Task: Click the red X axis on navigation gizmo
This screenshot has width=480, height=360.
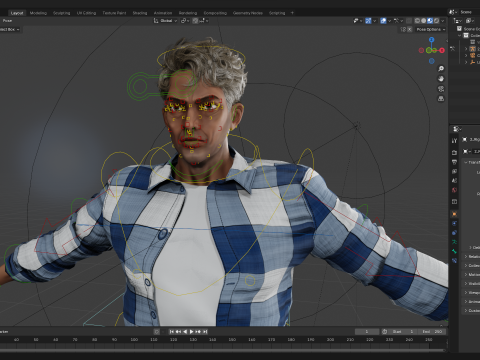Action: (x=442, y=50)
